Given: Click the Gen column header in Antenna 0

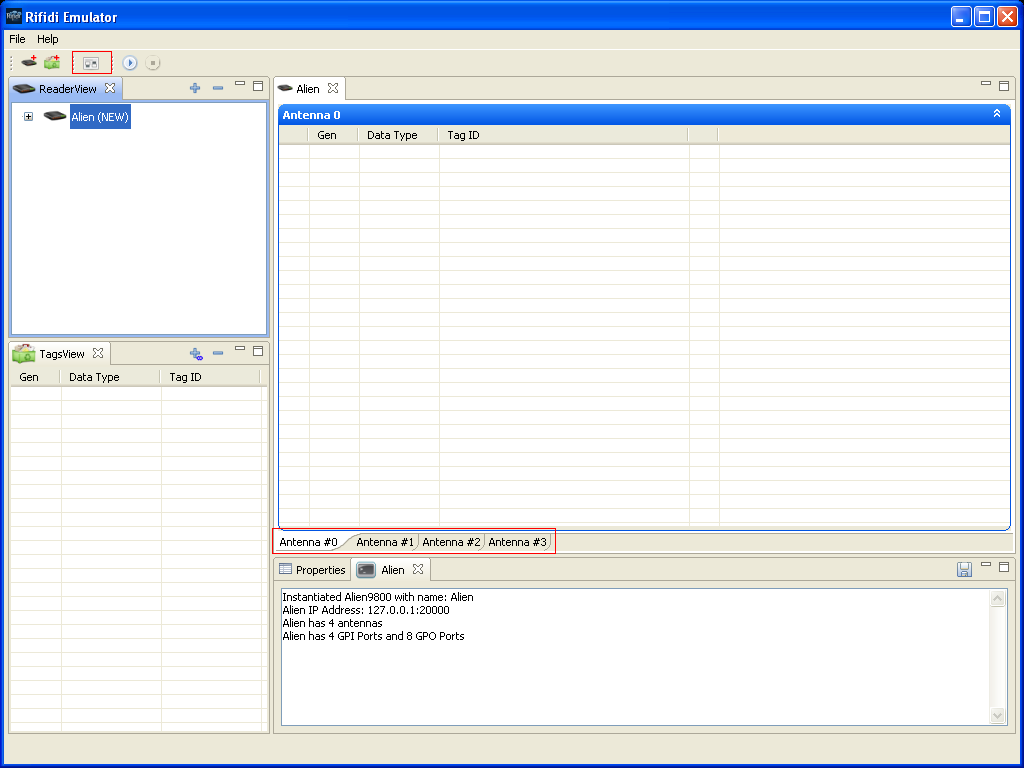Looking at the screenshot, I should [333, 135].
